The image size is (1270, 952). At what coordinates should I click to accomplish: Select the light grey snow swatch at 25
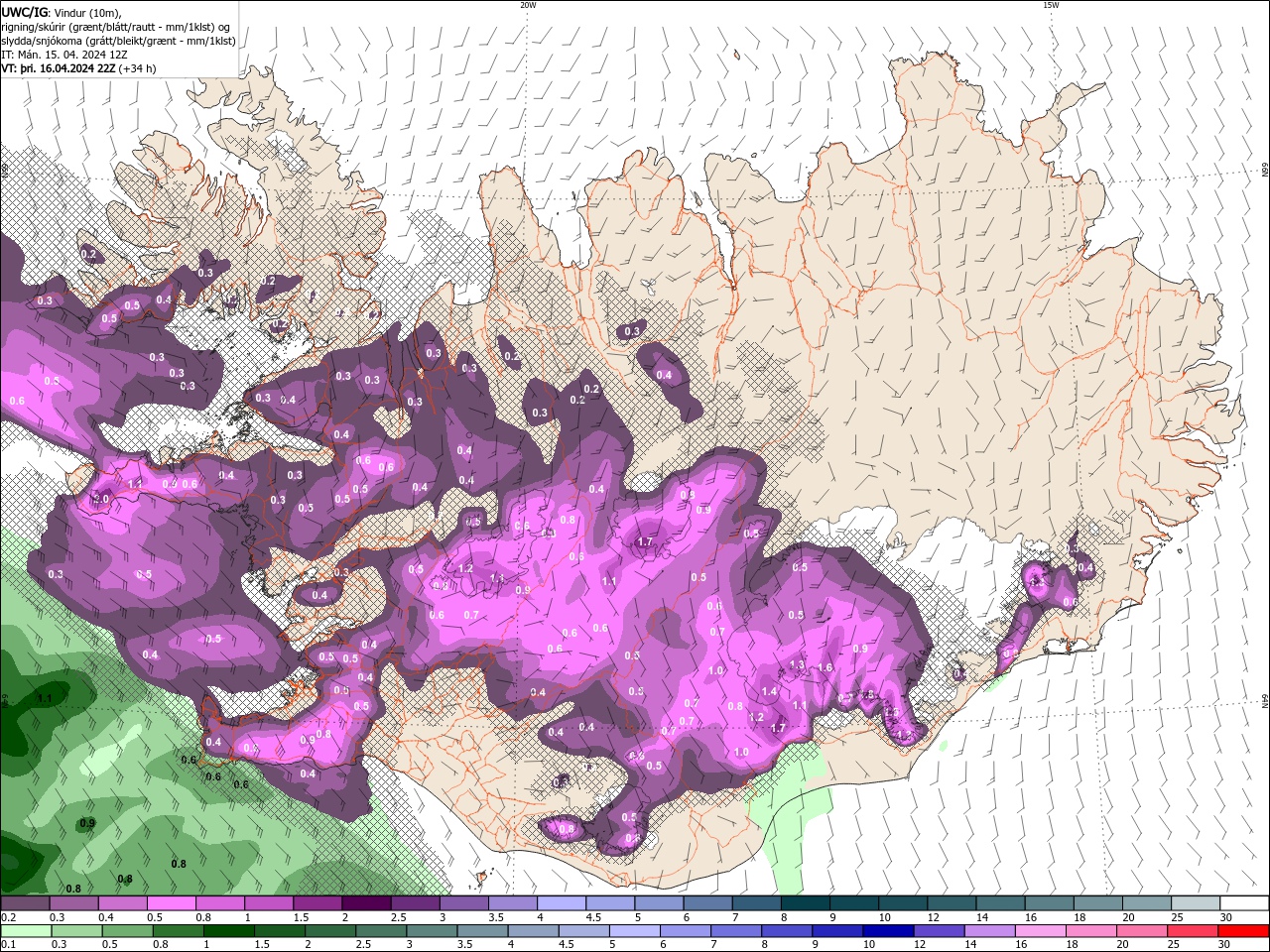(x=1194, y=903)
